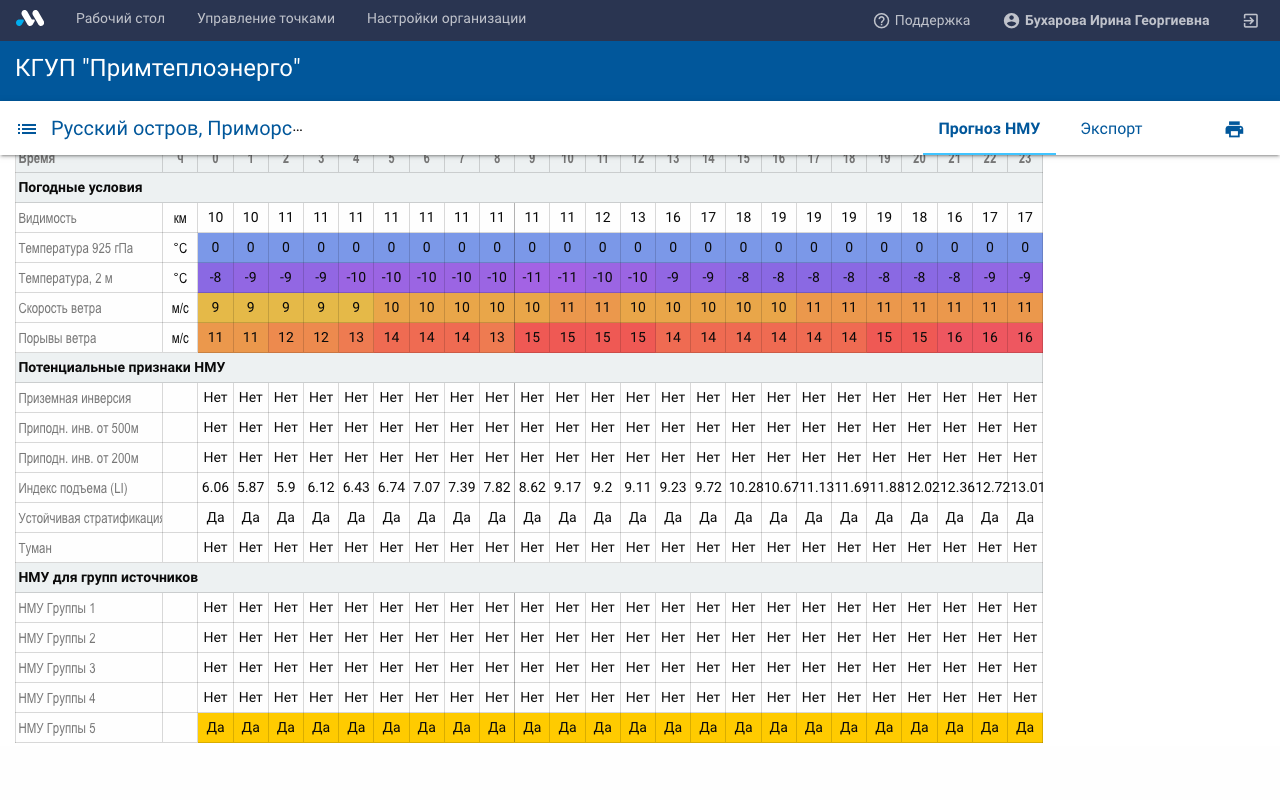Viewport: 1280px width, 800px height.
Task: Click the Индекс подъема (LI) row label
Action: (x=73, y=488)
